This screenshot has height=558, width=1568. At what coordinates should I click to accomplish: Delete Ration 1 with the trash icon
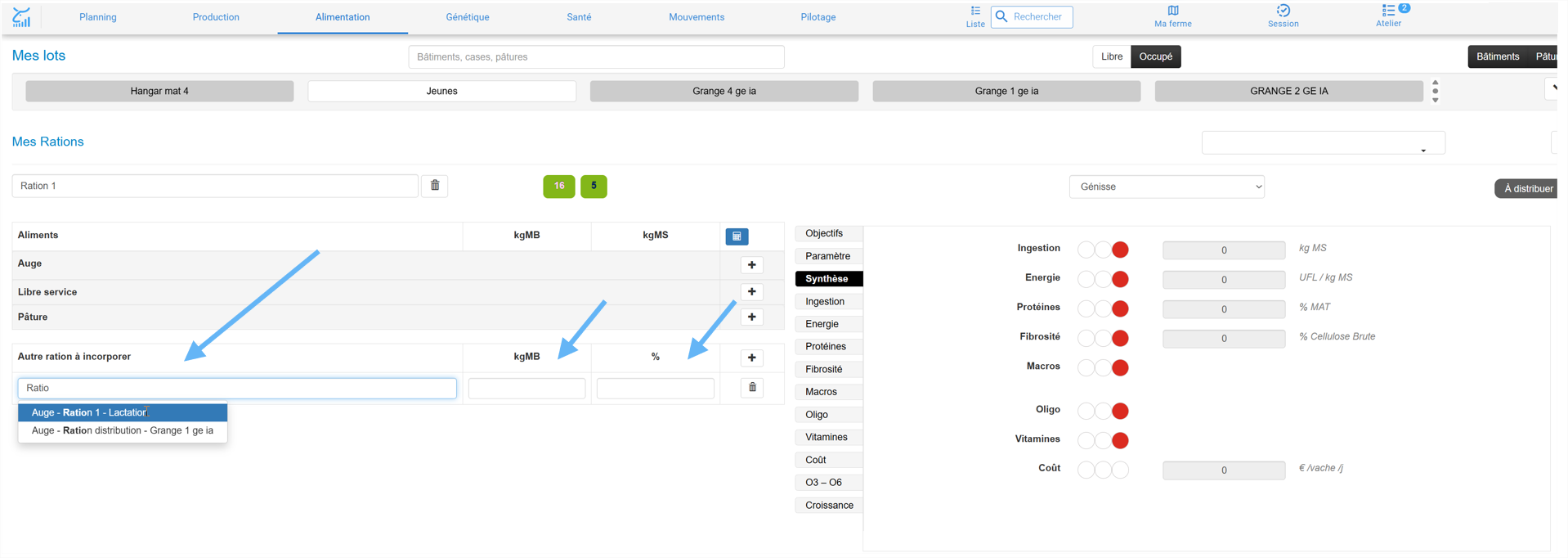coord(435,186)
